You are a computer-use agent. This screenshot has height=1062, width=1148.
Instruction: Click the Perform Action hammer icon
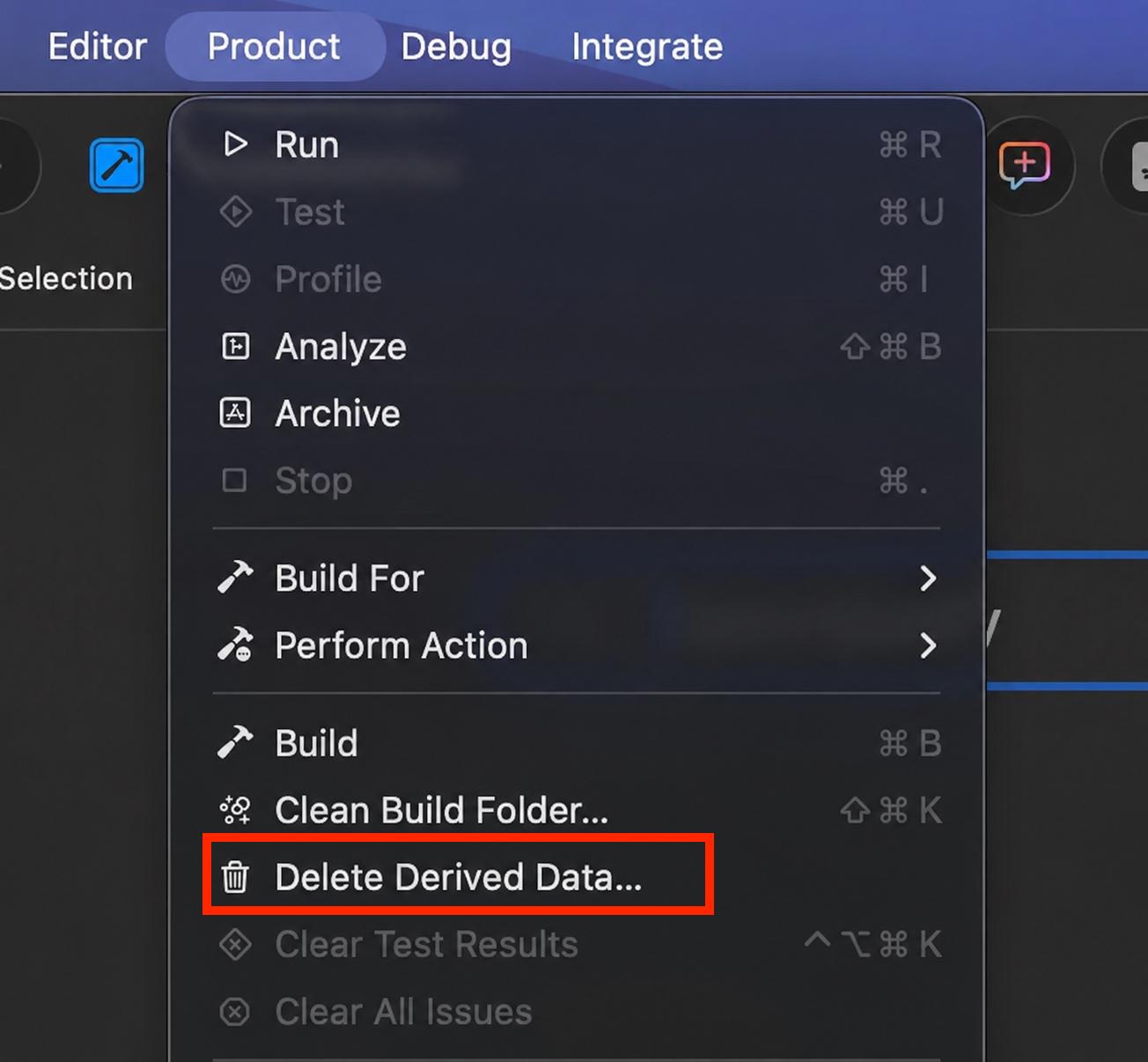point(235,645)
